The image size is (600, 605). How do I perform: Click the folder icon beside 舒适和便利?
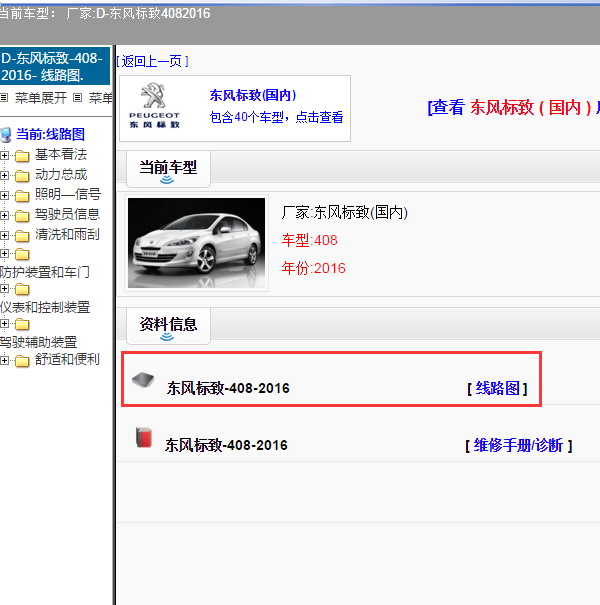tap(22, 361)
